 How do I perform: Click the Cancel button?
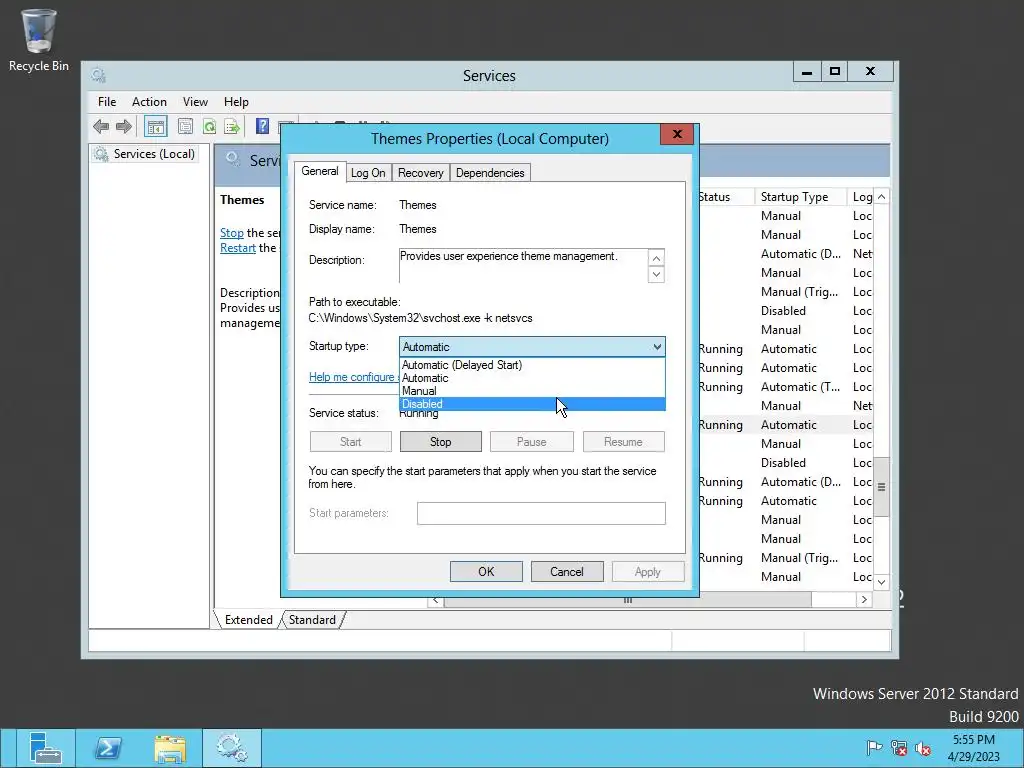coord(567,571)
